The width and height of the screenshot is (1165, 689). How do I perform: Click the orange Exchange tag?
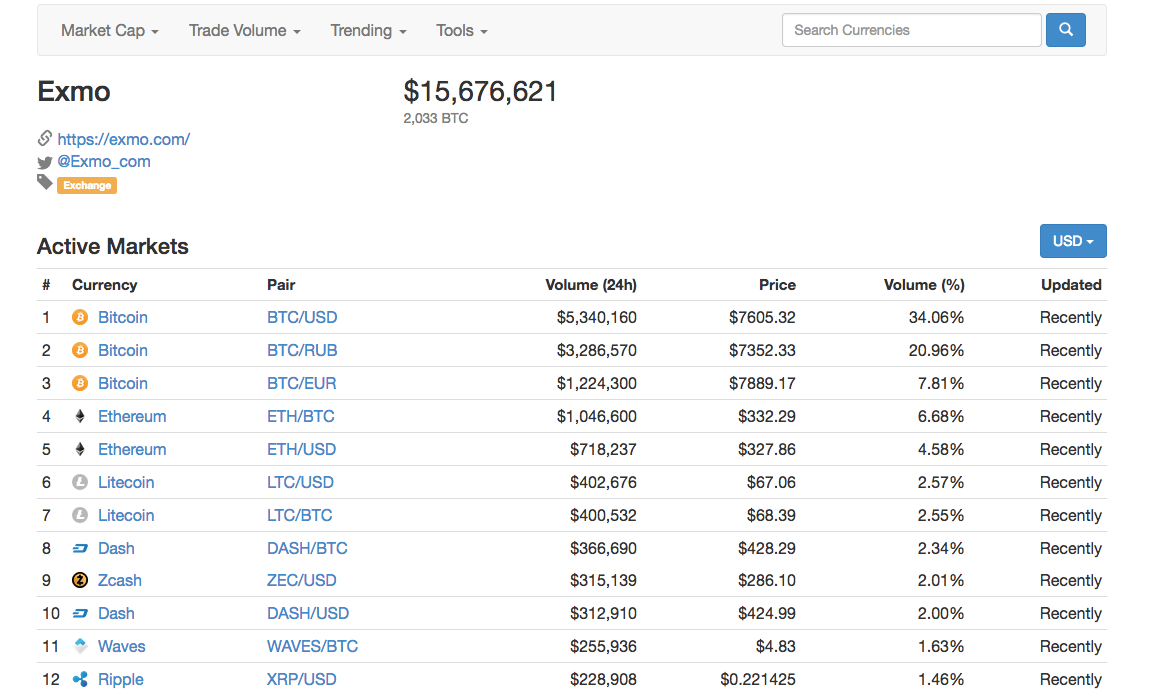click(x=87, y=185)
